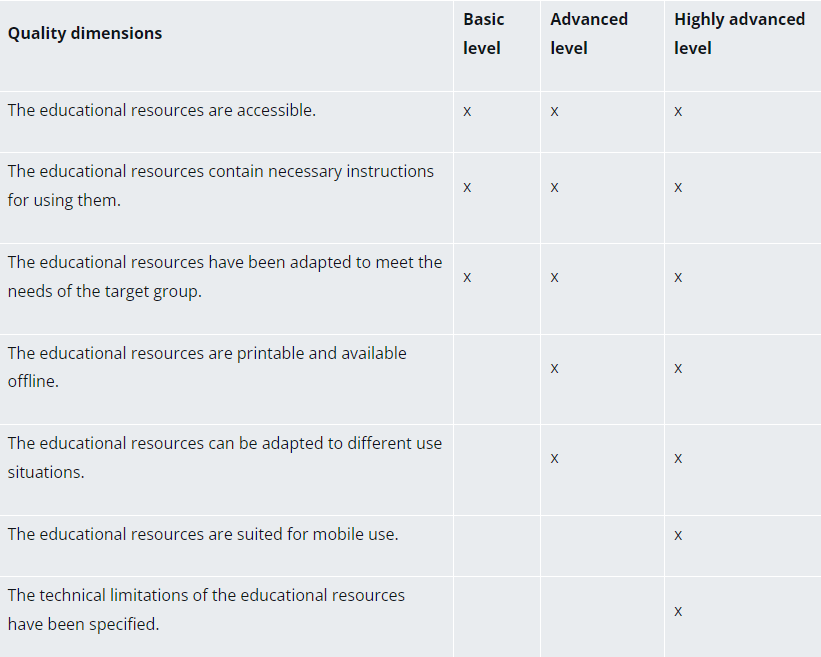Click Basic level x for target group row
The image size is (821, 657).
467,277
